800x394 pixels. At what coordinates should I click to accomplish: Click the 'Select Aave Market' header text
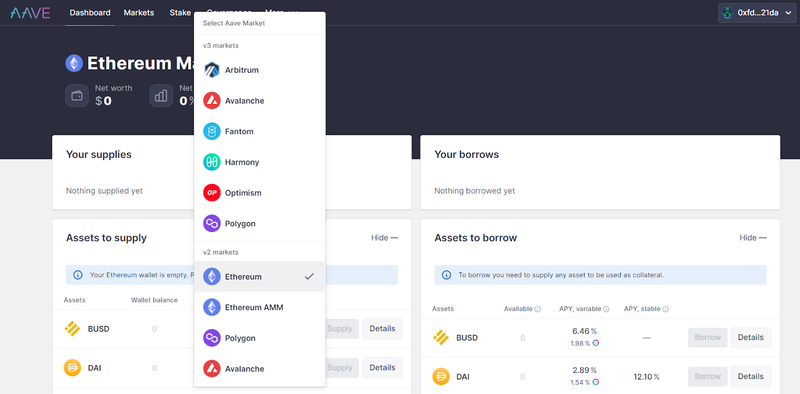click(x=234, y=23)
